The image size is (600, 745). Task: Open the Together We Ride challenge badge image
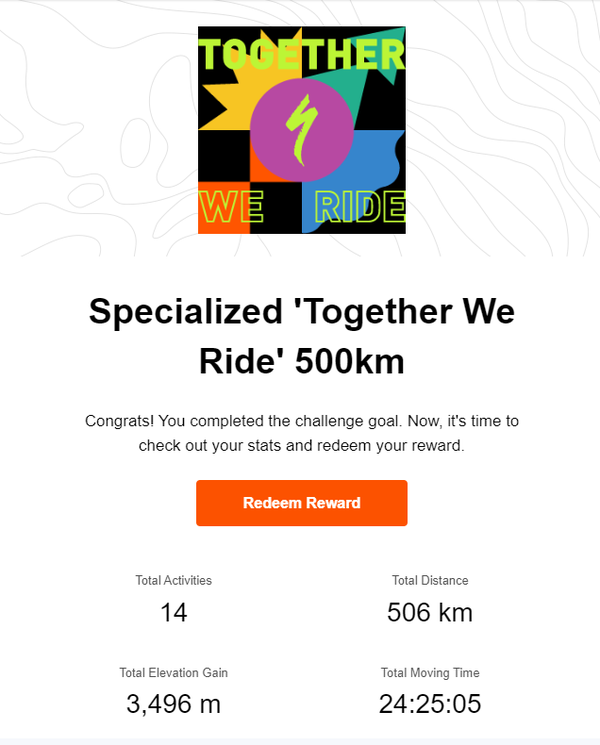301,130
